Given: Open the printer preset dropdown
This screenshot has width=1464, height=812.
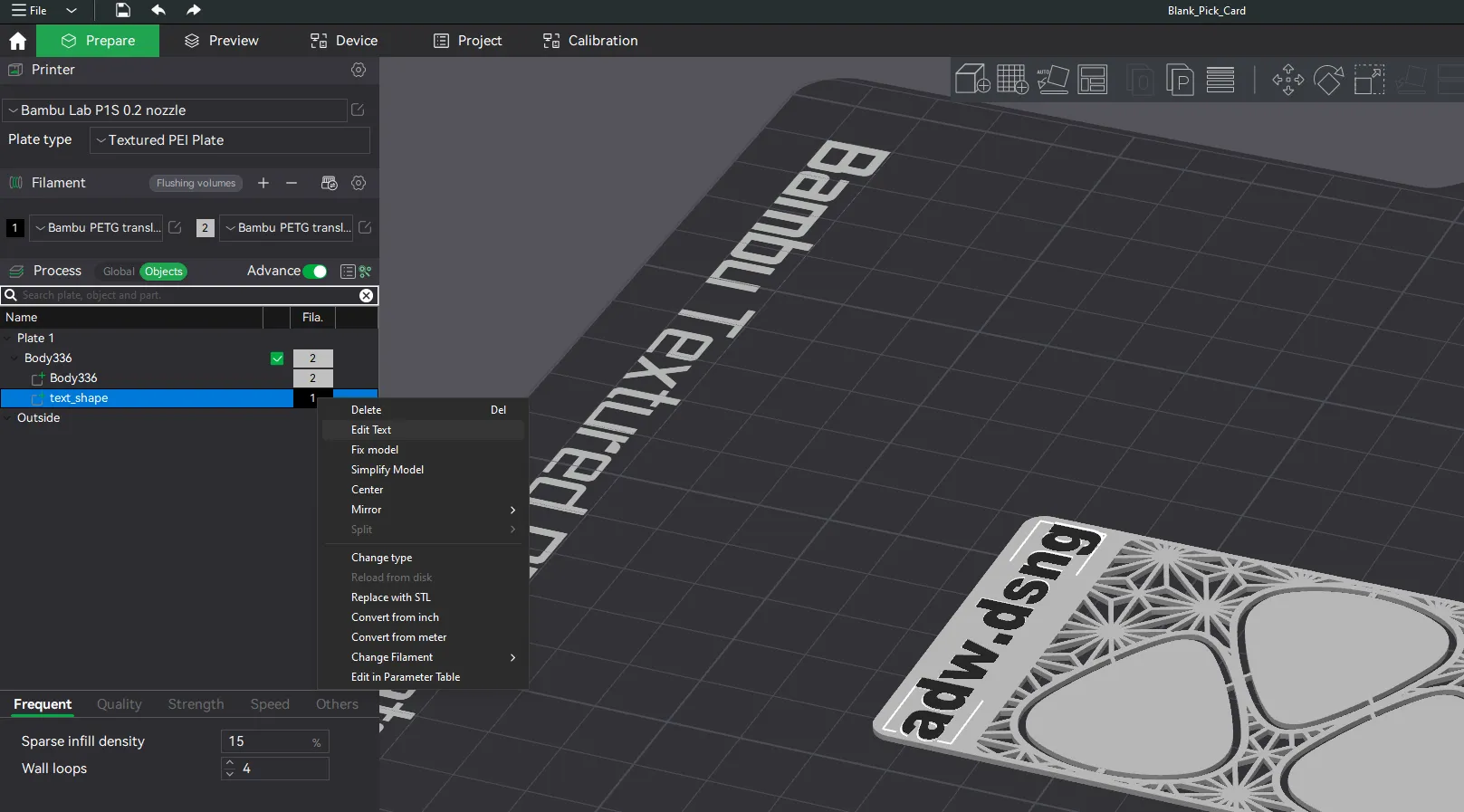Looking at the screenshot, I should (175, 110).
